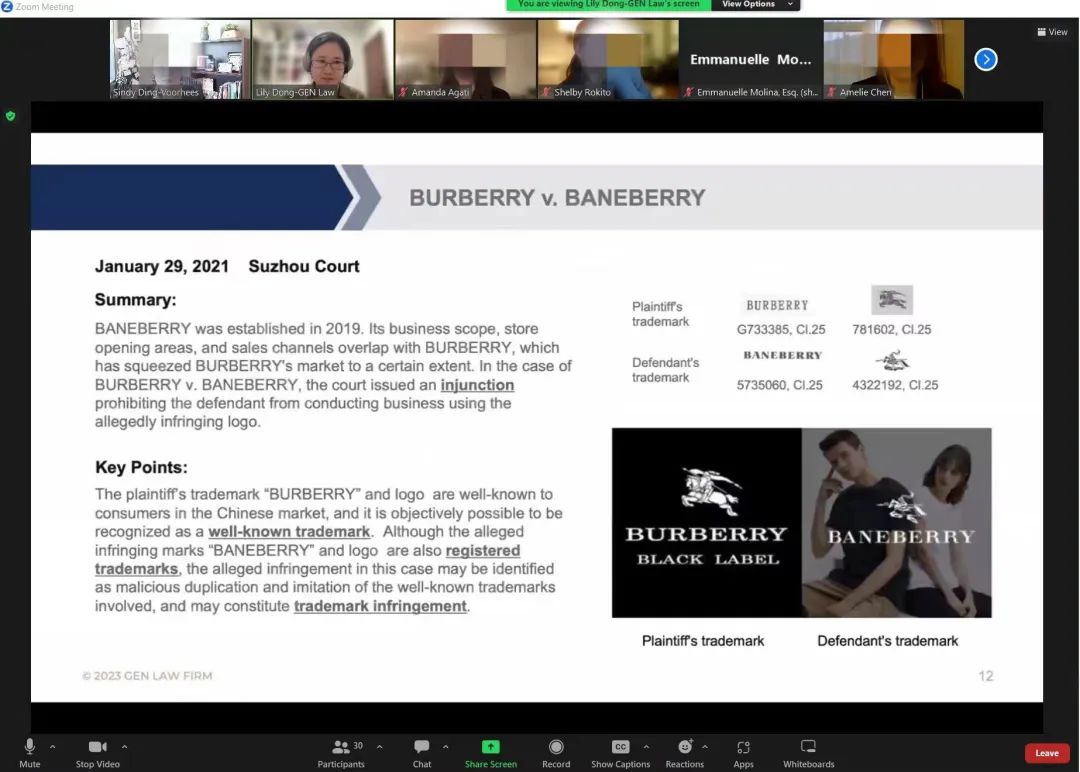This screenshot has height=772, width=1080.
Task: Open the Reactions menu
Action: pos(685,752)
